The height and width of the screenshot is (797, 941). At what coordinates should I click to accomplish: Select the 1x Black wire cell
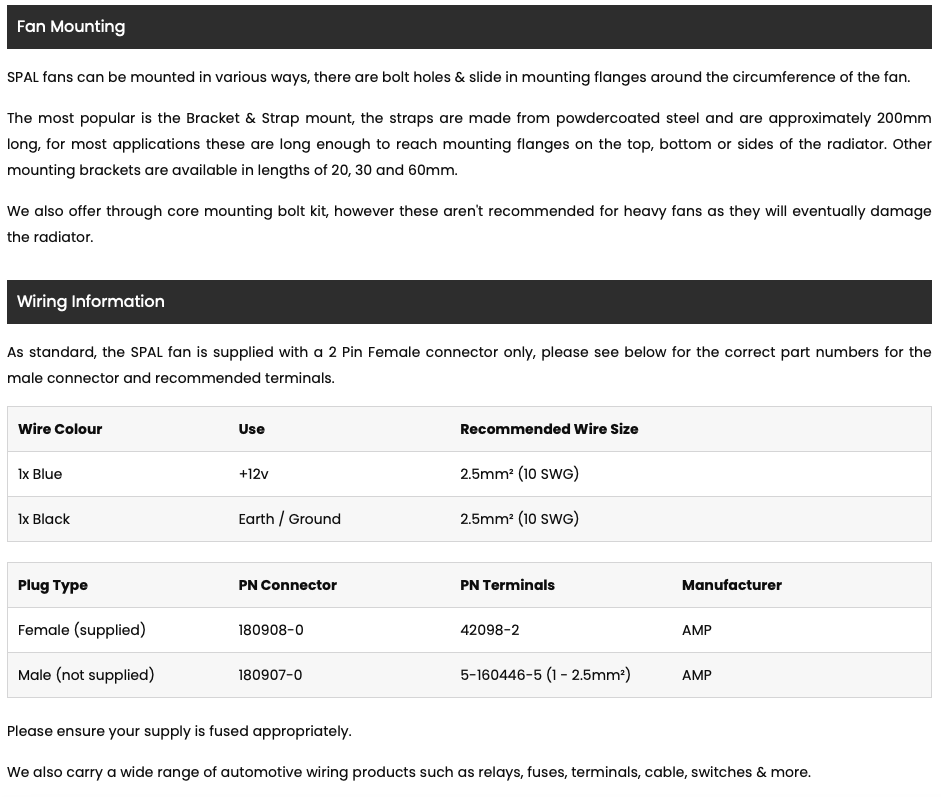point(44,519)
